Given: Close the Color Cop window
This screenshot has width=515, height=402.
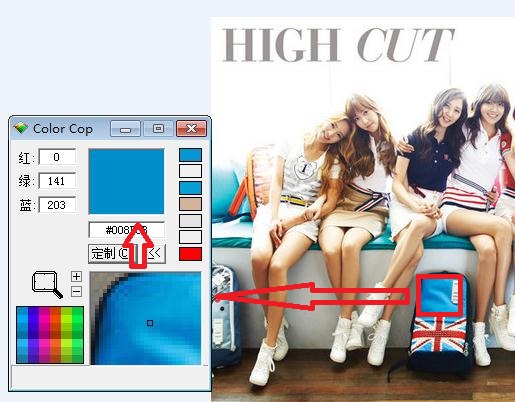Looking at the screenshot, I should pos(191,129).
